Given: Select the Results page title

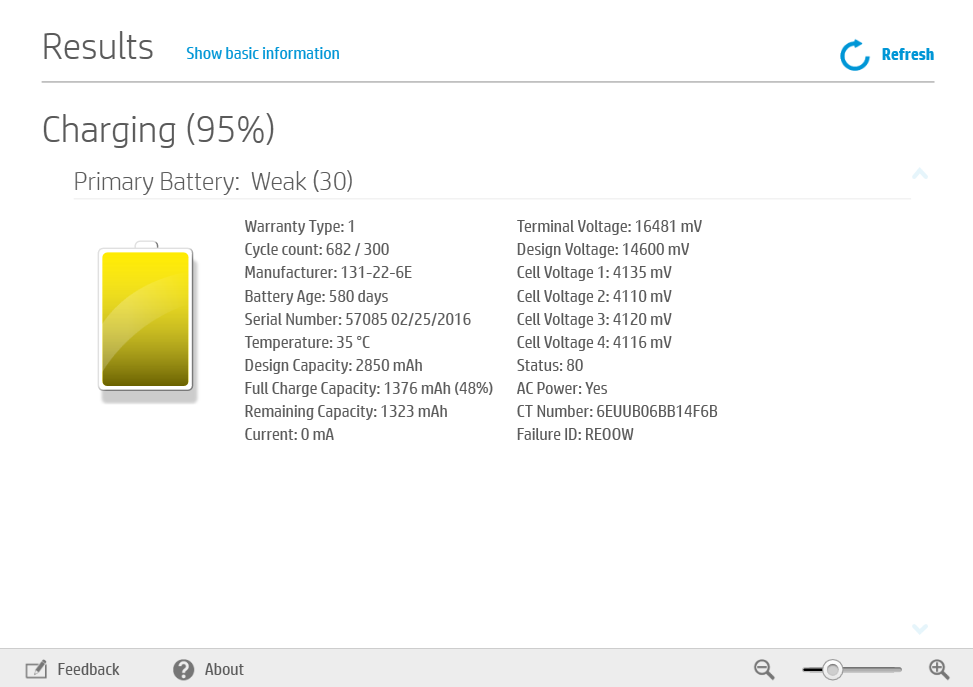Looking at the screenshot, I should [x=97, y=46].
